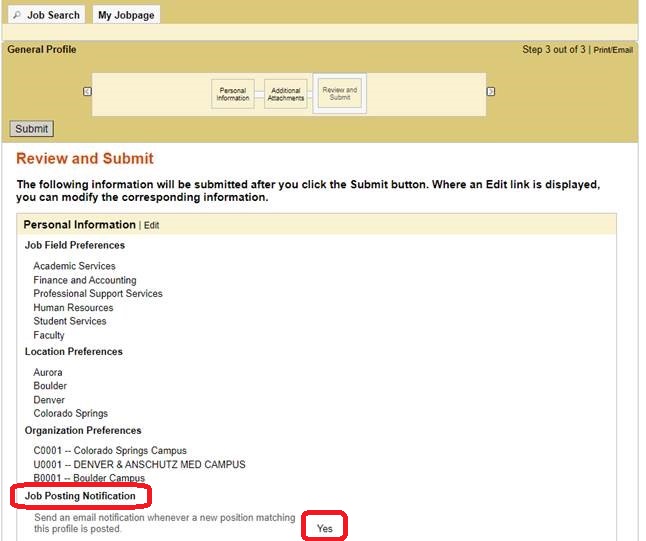Click the Job Posting Notification heading
The height and width of the screenshot is (541, 646).
[80, 496]
